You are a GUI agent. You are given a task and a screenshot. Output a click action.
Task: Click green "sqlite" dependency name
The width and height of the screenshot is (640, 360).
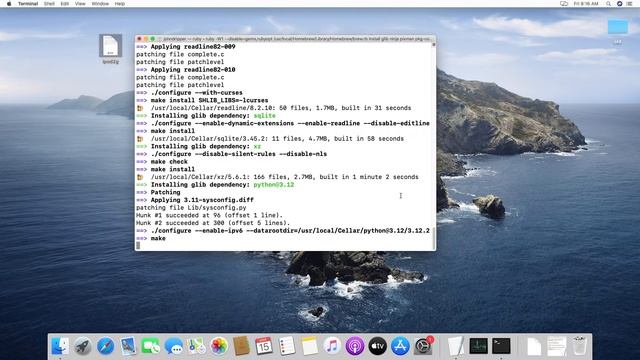[x=264, y=116]
